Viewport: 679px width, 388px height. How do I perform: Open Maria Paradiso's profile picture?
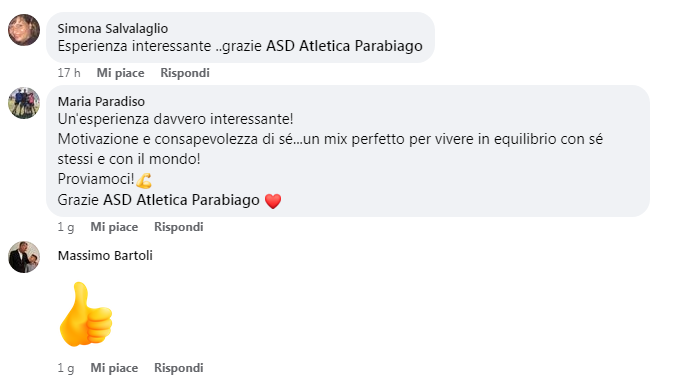click(x=24, y=103)
